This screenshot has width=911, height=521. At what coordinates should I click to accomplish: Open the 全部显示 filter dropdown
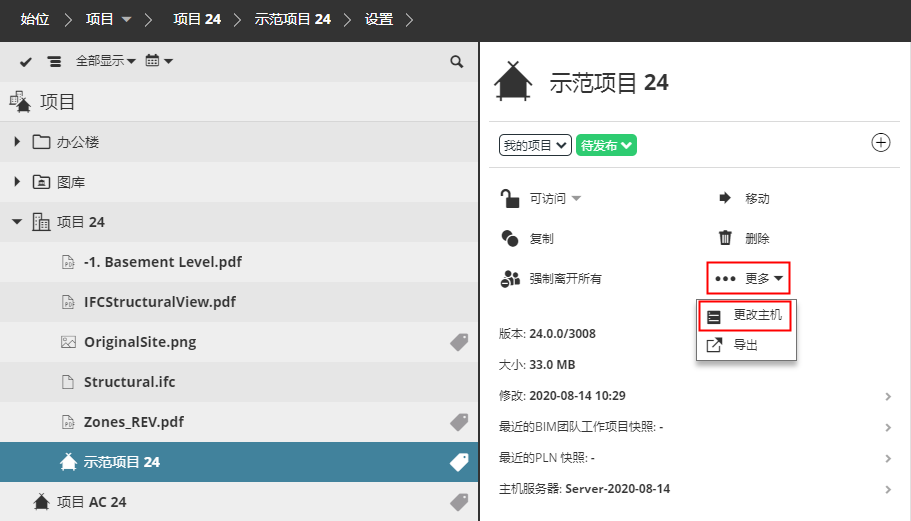tap(105, 60)
